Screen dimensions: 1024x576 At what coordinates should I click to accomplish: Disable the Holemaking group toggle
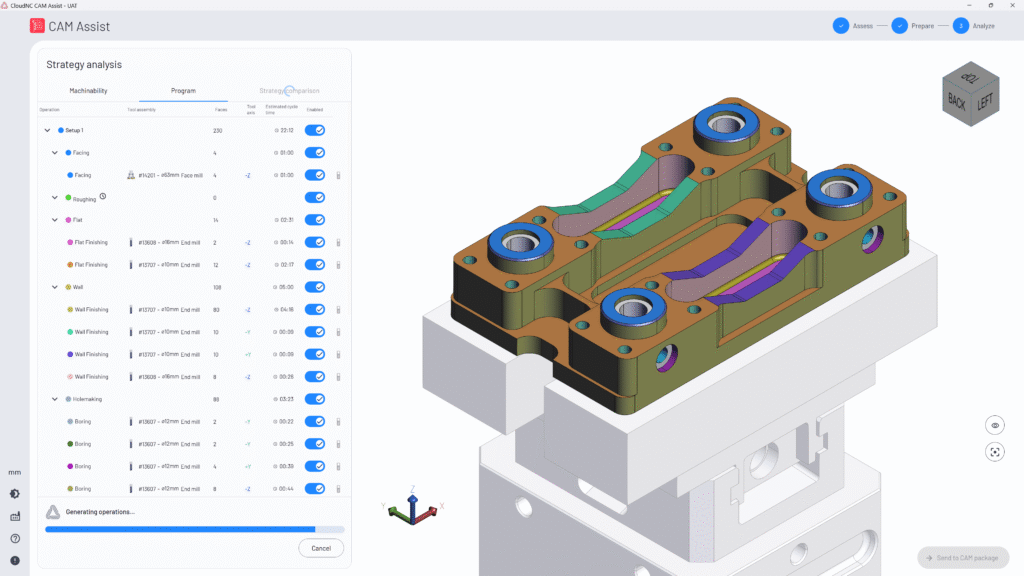(x=315, y=399)
